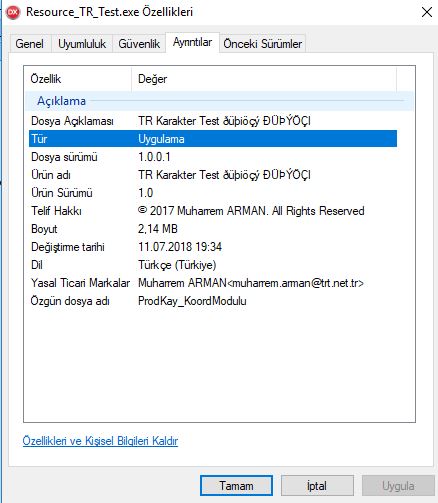The height and width of the screenshot is (503, 438).
Task: Click the Uygulama value
Action: click(161, 139)
